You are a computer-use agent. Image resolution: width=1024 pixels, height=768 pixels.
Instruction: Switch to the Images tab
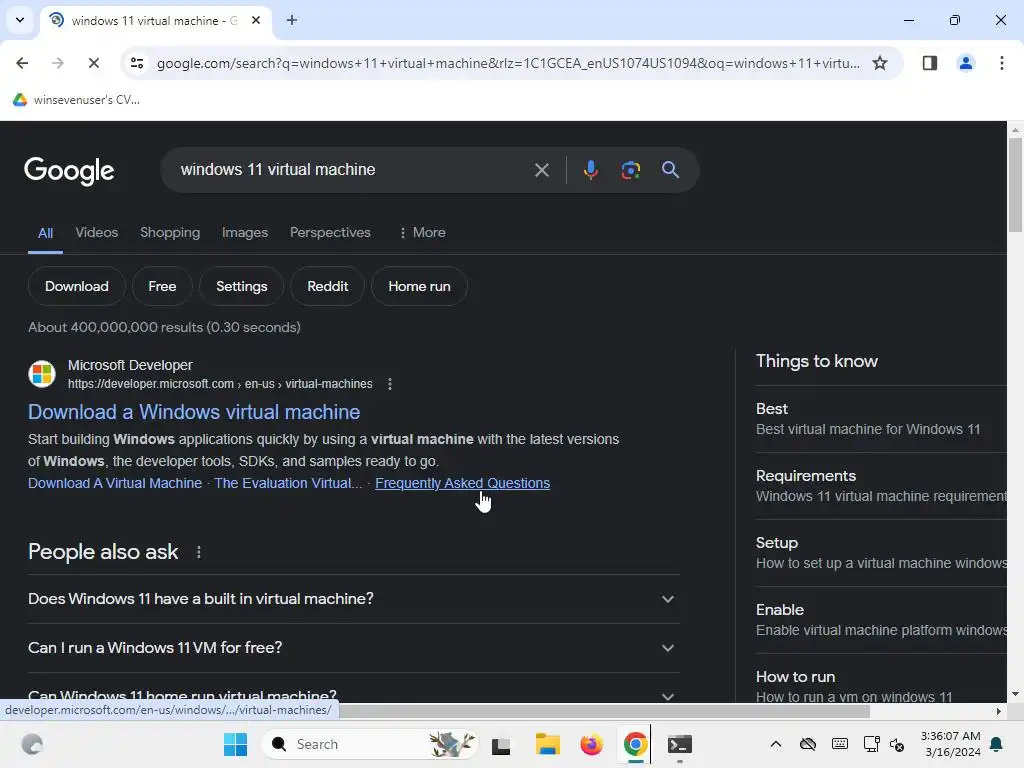tap(245, 232)
